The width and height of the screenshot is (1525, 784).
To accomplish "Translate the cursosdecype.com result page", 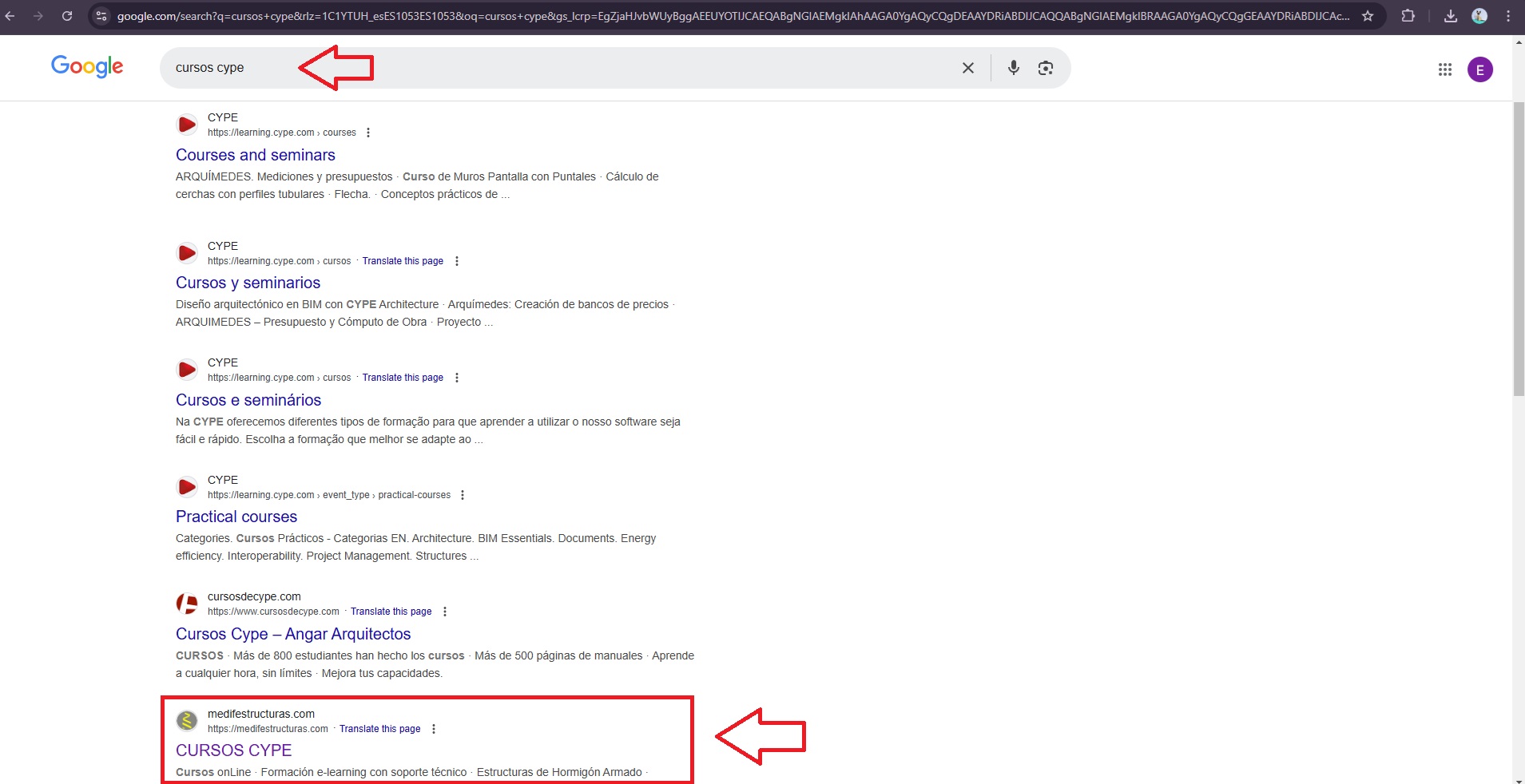I will click(391, 612).
